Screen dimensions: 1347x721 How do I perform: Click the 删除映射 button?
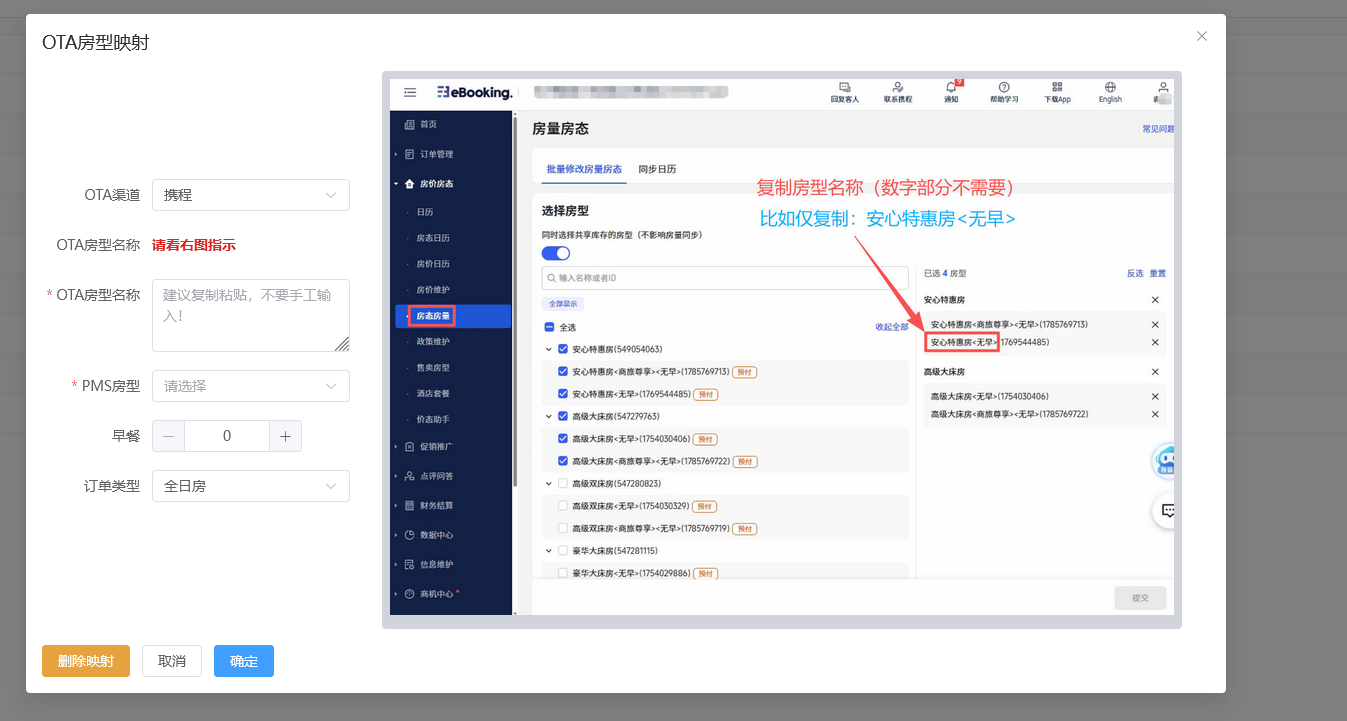86,661
